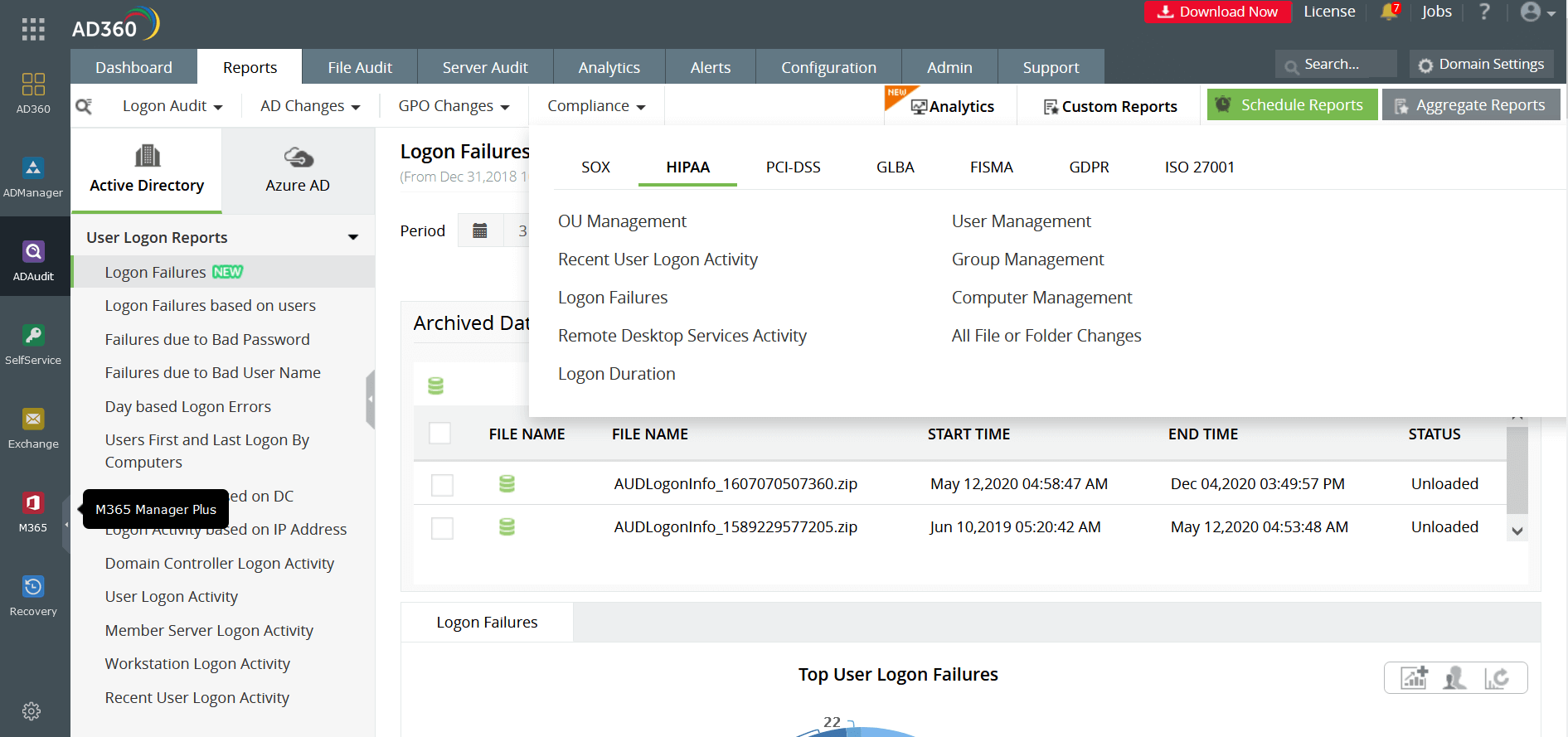
Task: Open the Jobs link
Action: pyautogui.click(x=1436, y=12)
